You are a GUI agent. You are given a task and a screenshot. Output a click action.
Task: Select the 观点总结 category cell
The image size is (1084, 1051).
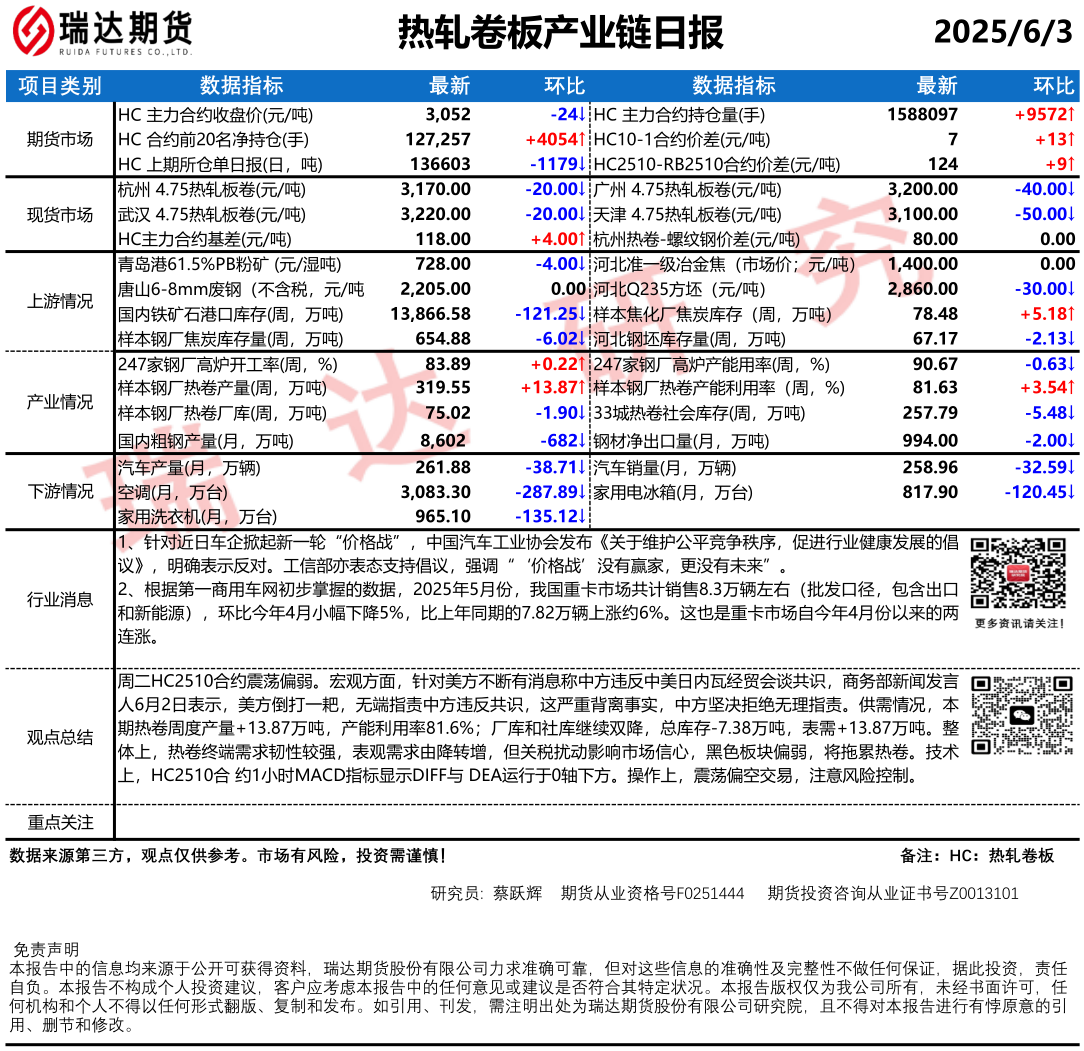60,737
